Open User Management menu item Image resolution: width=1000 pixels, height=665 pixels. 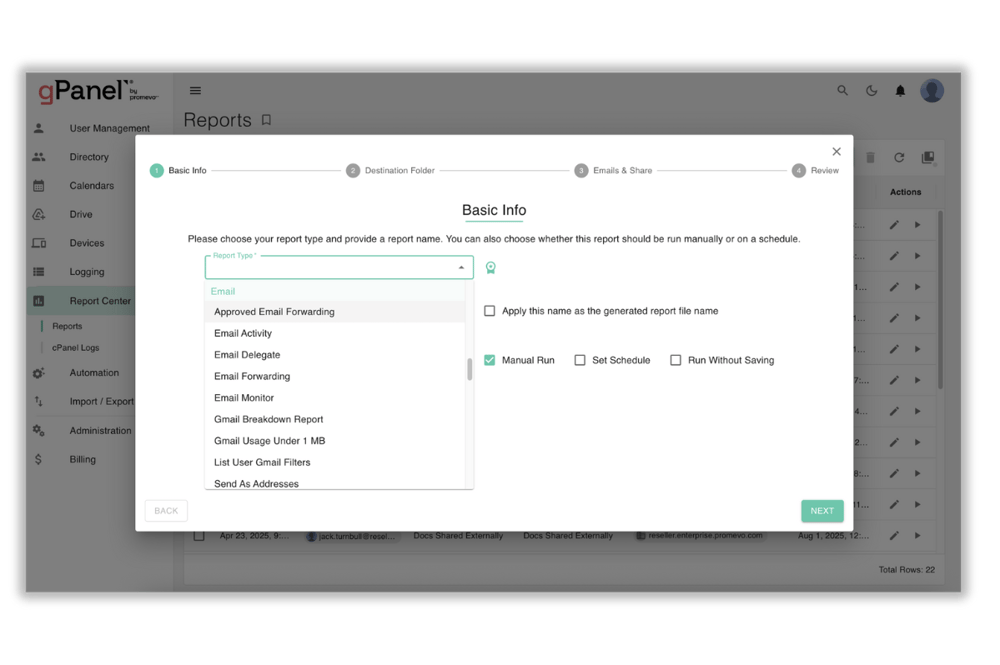coord(109,128)
